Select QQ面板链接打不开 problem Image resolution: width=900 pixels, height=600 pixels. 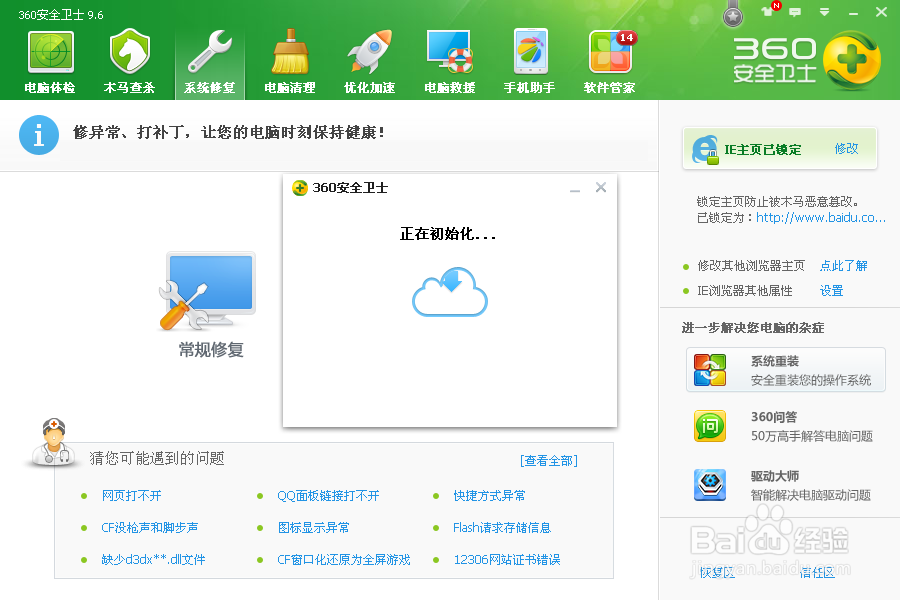click(328, 496)
